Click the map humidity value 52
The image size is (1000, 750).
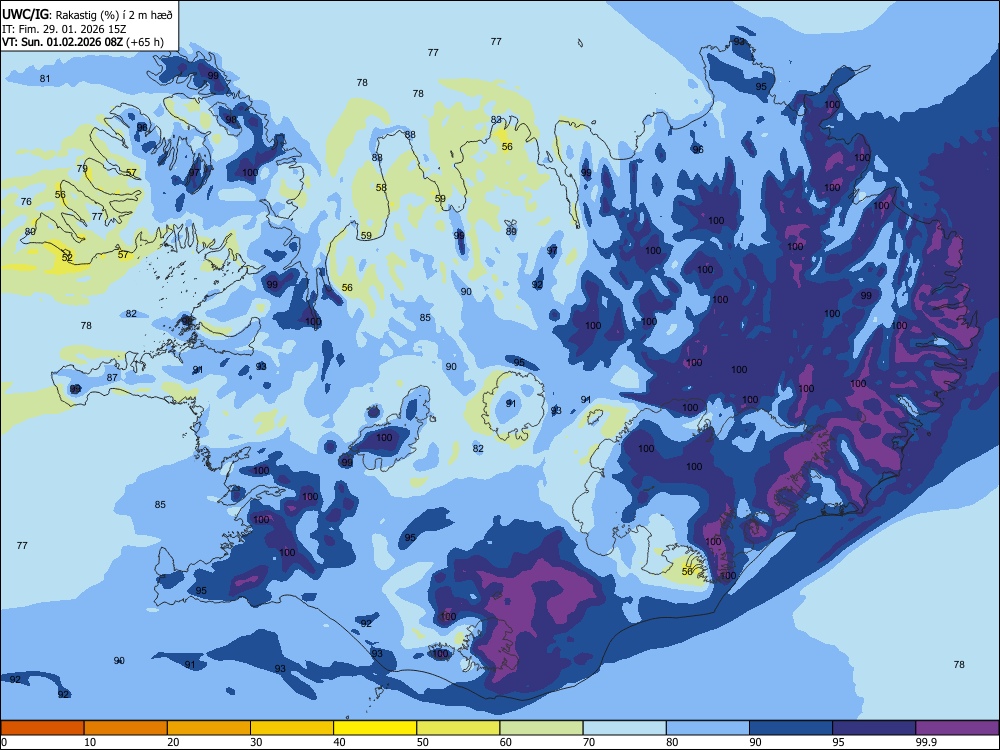(67, 258)
